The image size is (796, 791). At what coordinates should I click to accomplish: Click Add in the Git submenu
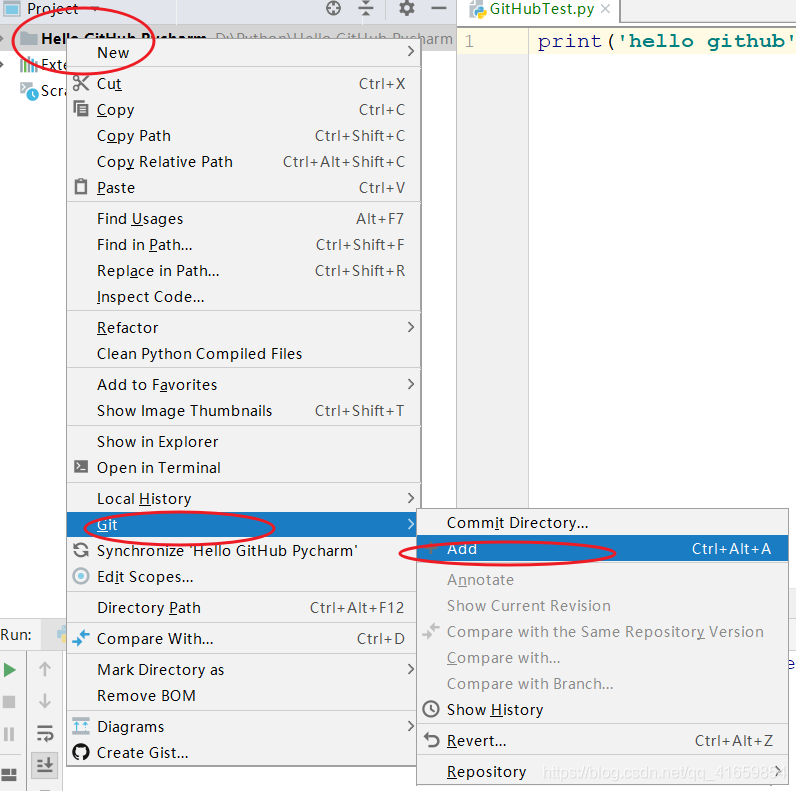click(602, 548)
